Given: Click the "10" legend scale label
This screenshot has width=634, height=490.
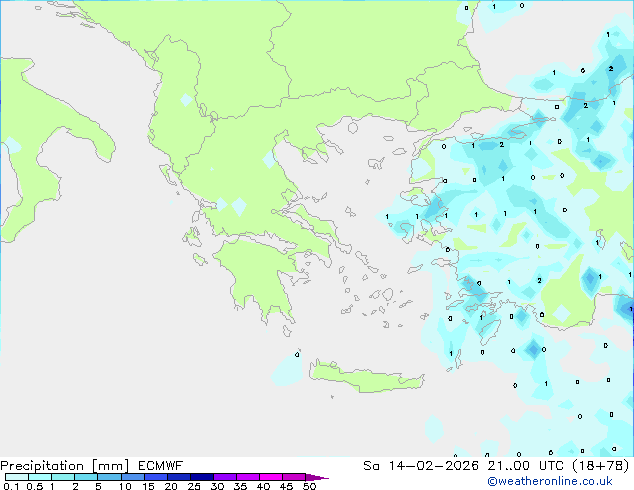Looking at the screenshot, I should 125,486.
